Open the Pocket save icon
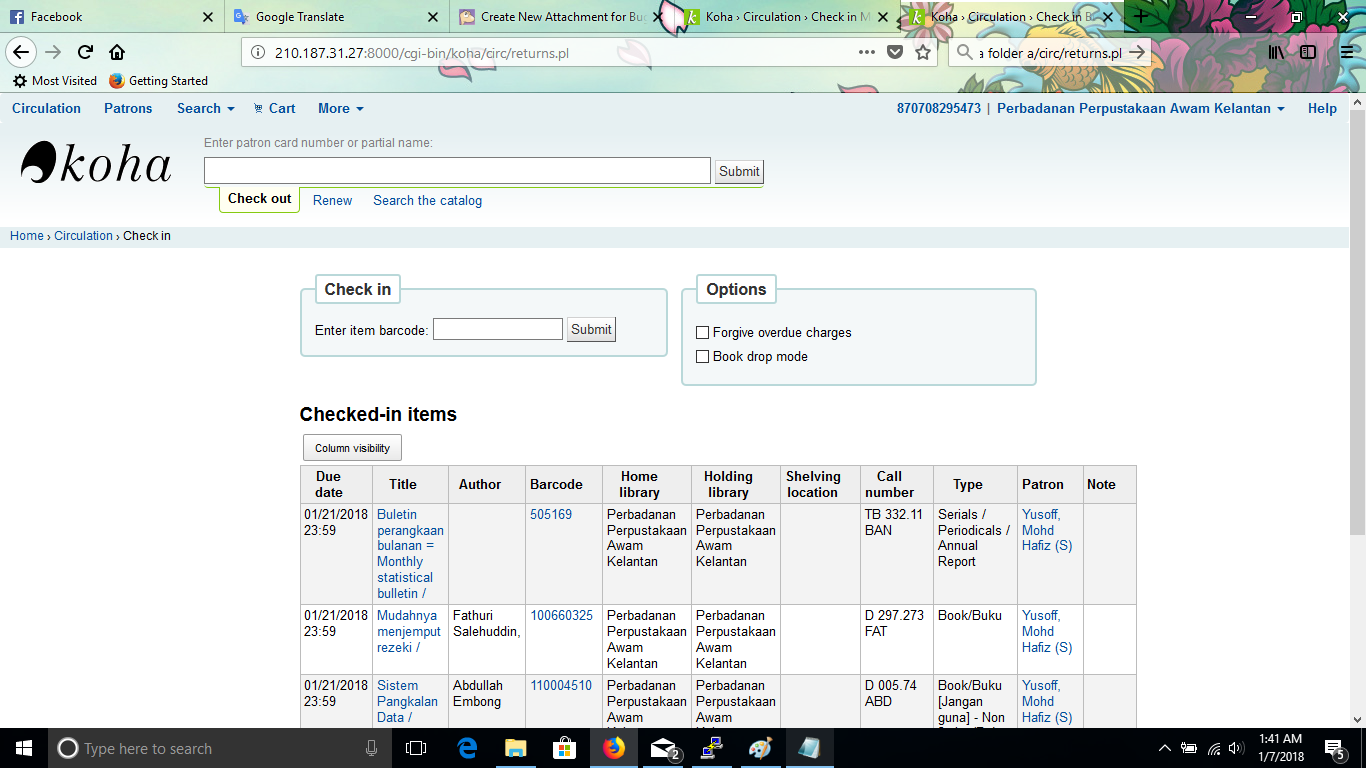1366x768 pixels. (895, 52)
